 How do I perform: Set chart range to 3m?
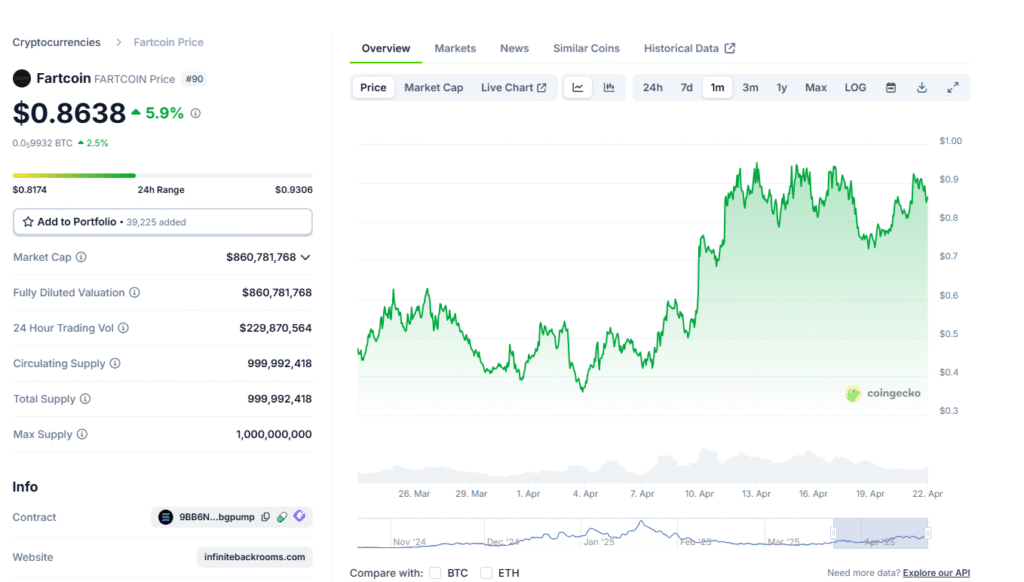pyautogui.click(x=750, y=88)
